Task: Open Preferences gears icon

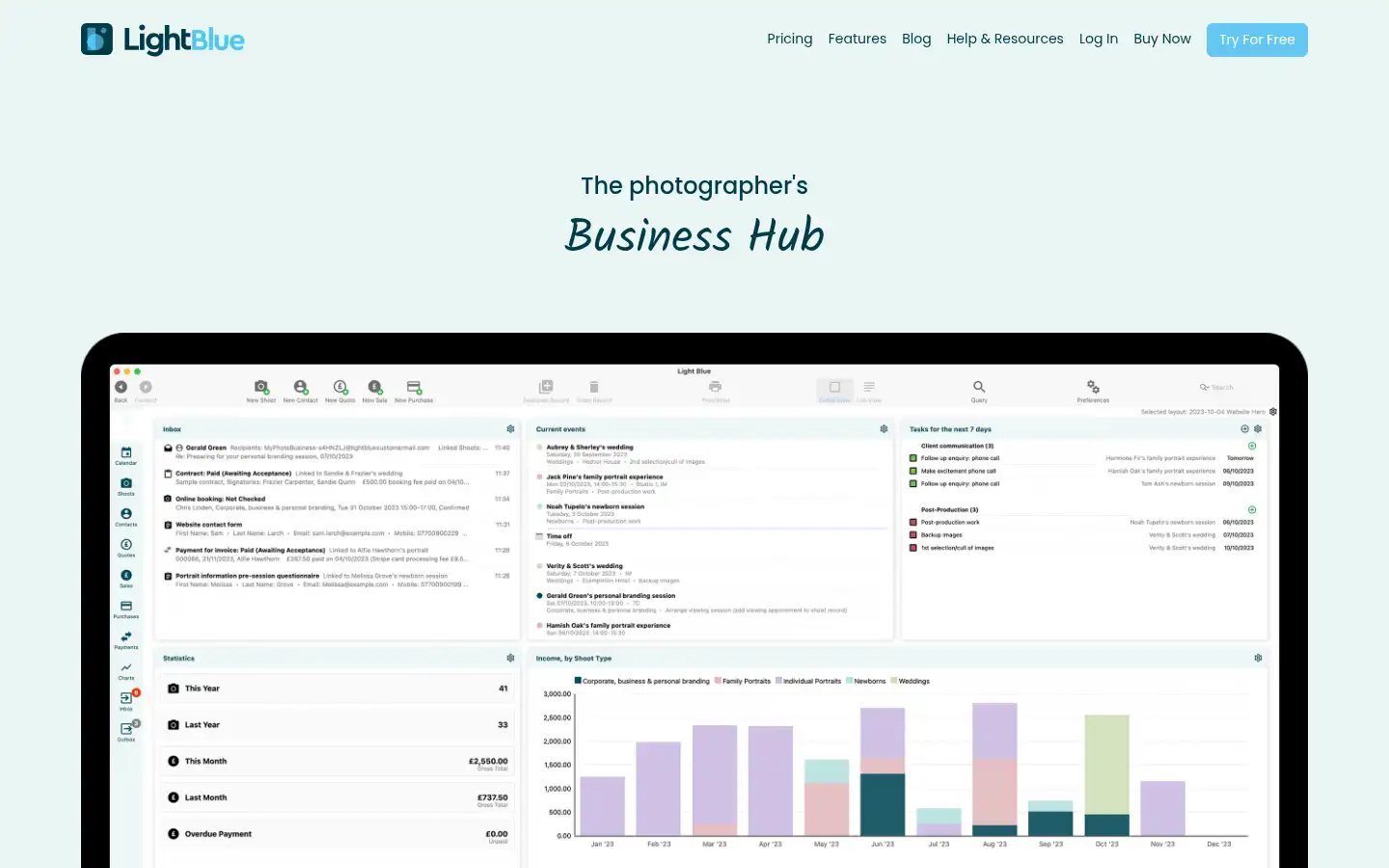Action: tap(1093, 387)
